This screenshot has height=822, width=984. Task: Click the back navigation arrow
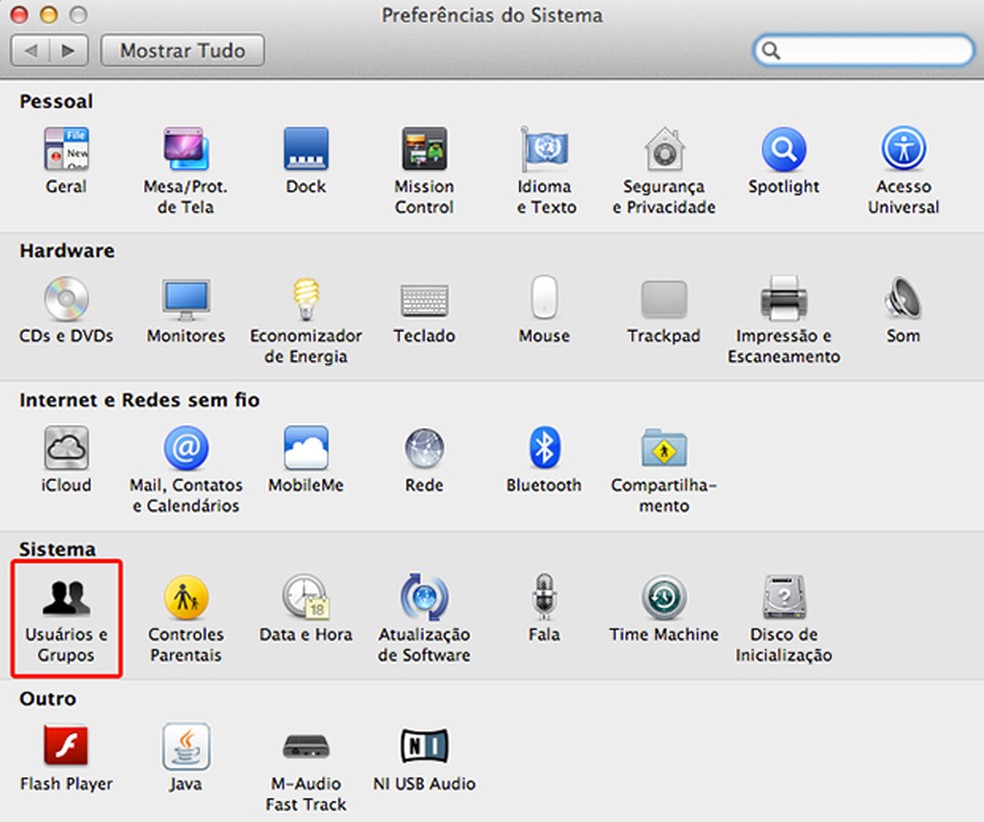(x=31, y=50)
